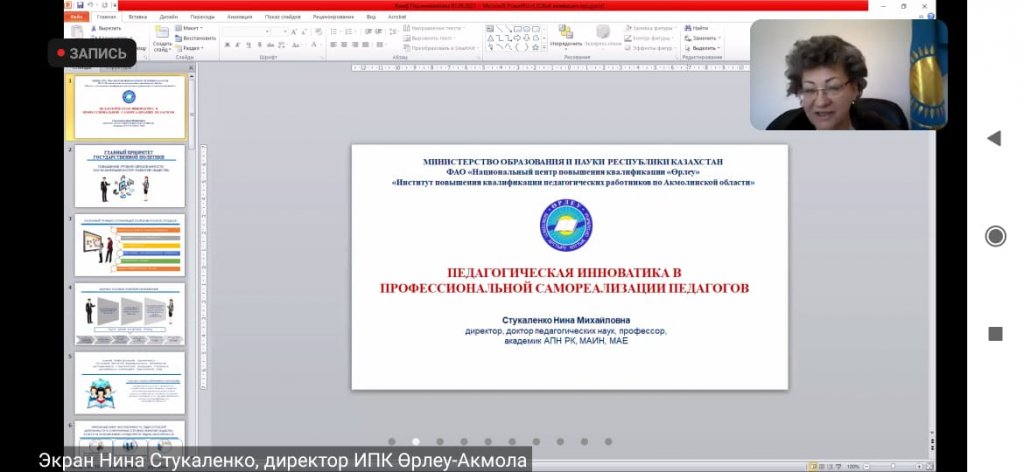Open the Acrobat ribbon tab
The image size is (1024, 472).
(x=397, y=16)
